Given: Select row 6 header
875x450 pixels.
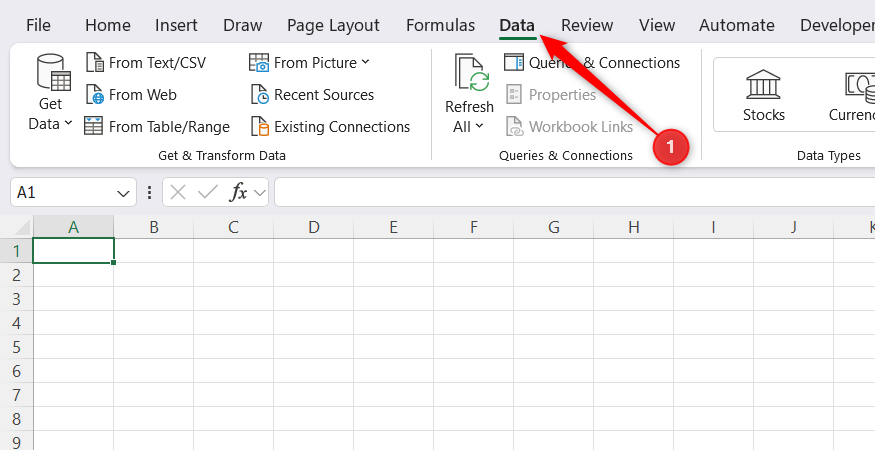Looking at the screenshot, I should [17, 371].
